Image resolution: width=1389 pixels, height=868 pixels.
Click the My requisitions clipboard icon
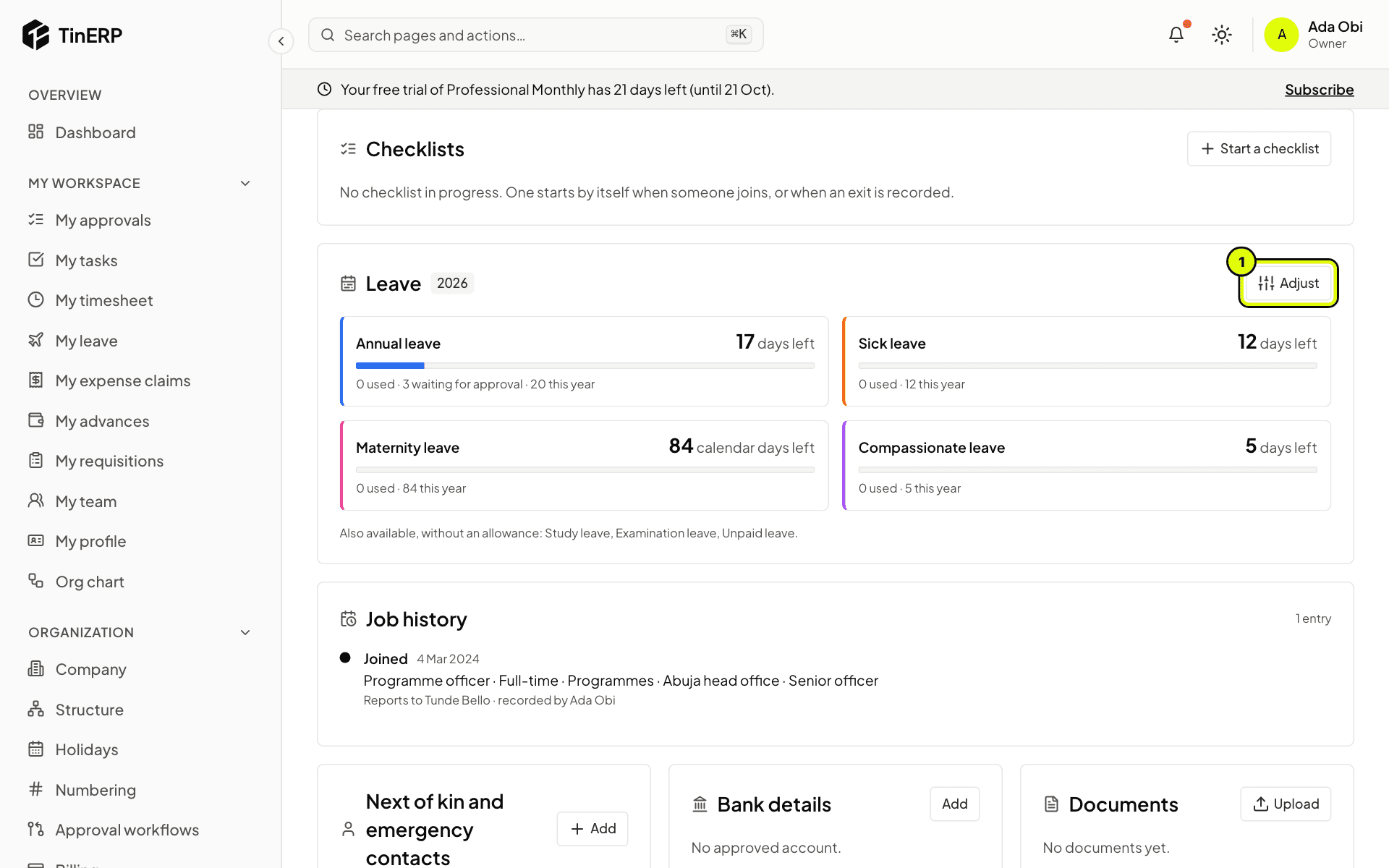click(36, 460)
